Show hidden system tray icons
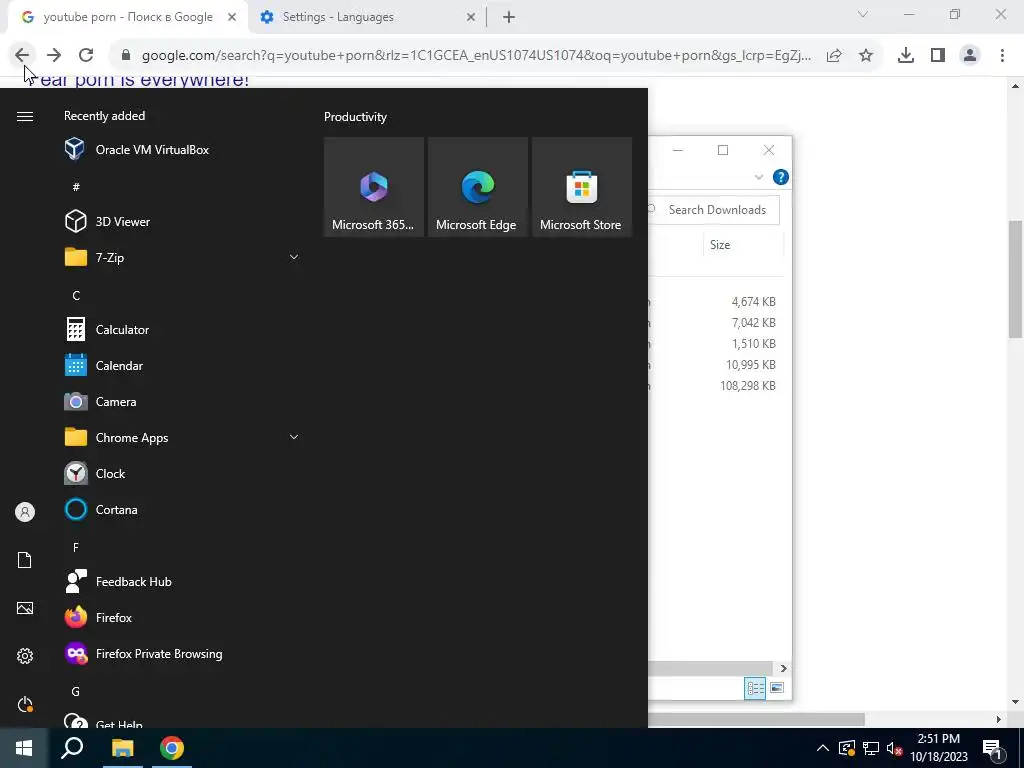The image size is (1024, 768). [x=823, y=748]
